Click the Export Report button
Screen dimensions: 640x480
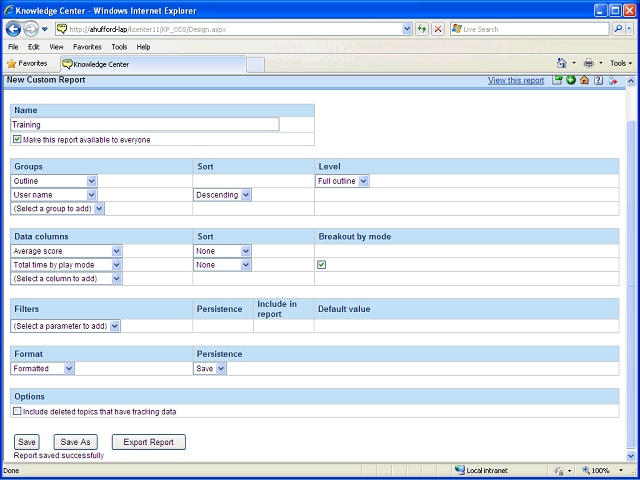point(149,442)
